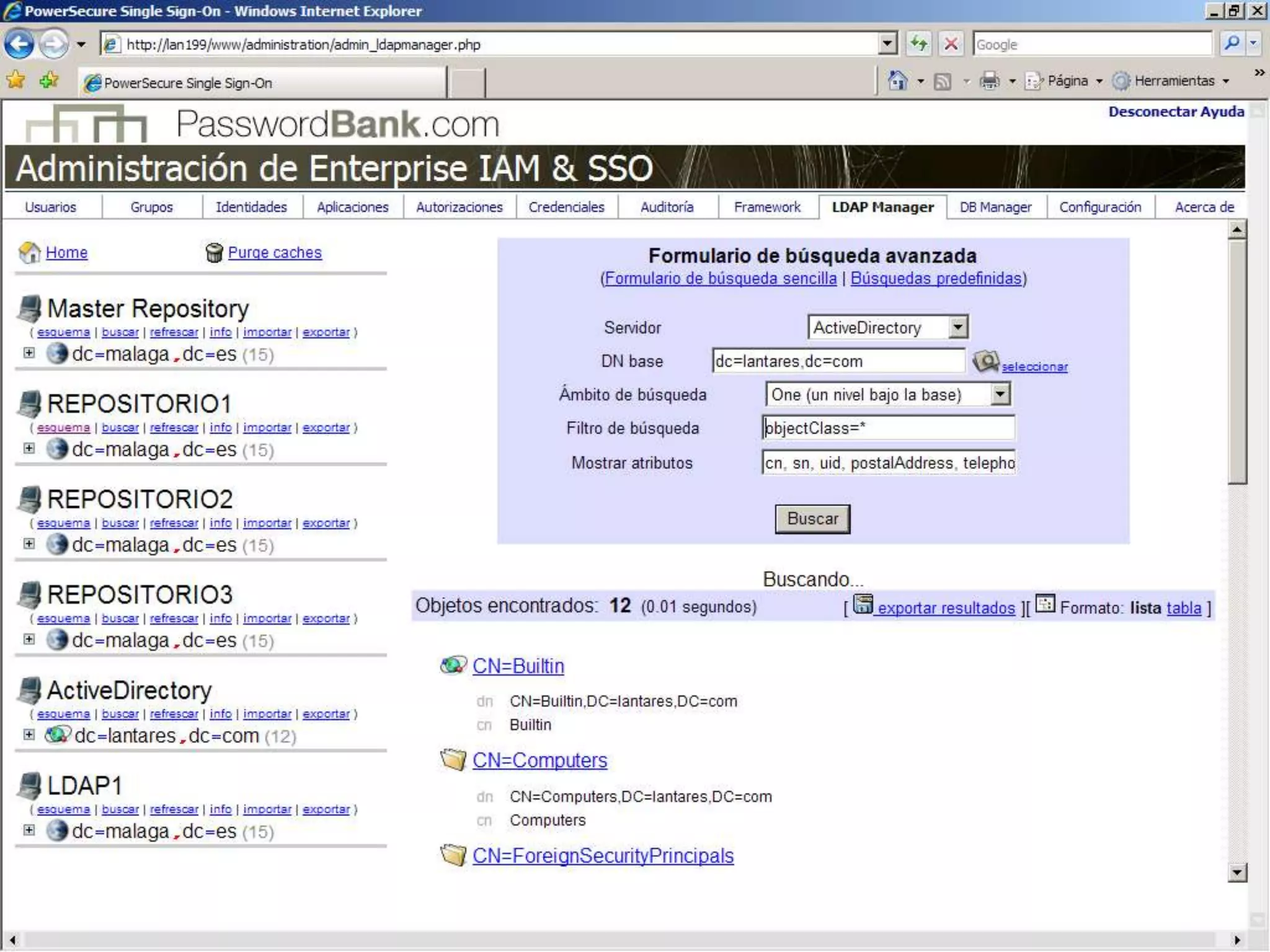Click globe icon under REPOSITORIO1
The image size is (1270, 952).
57,449
